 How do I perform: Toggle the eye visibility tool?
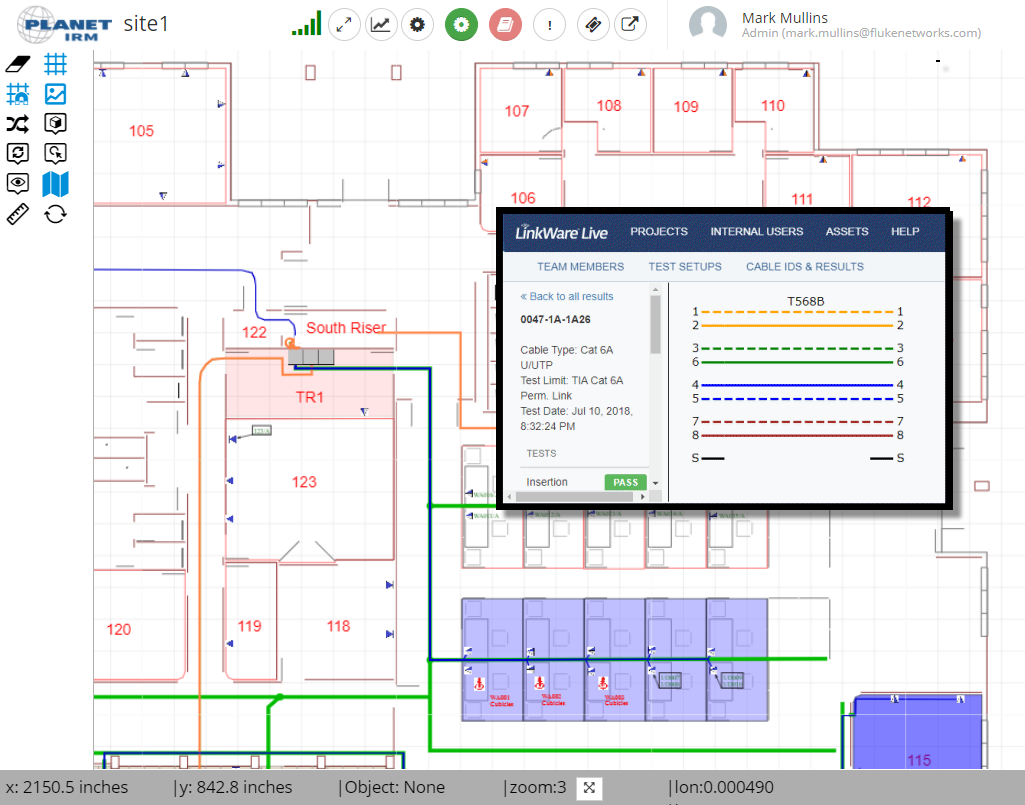pyautogui.click(x=17, y=183)
